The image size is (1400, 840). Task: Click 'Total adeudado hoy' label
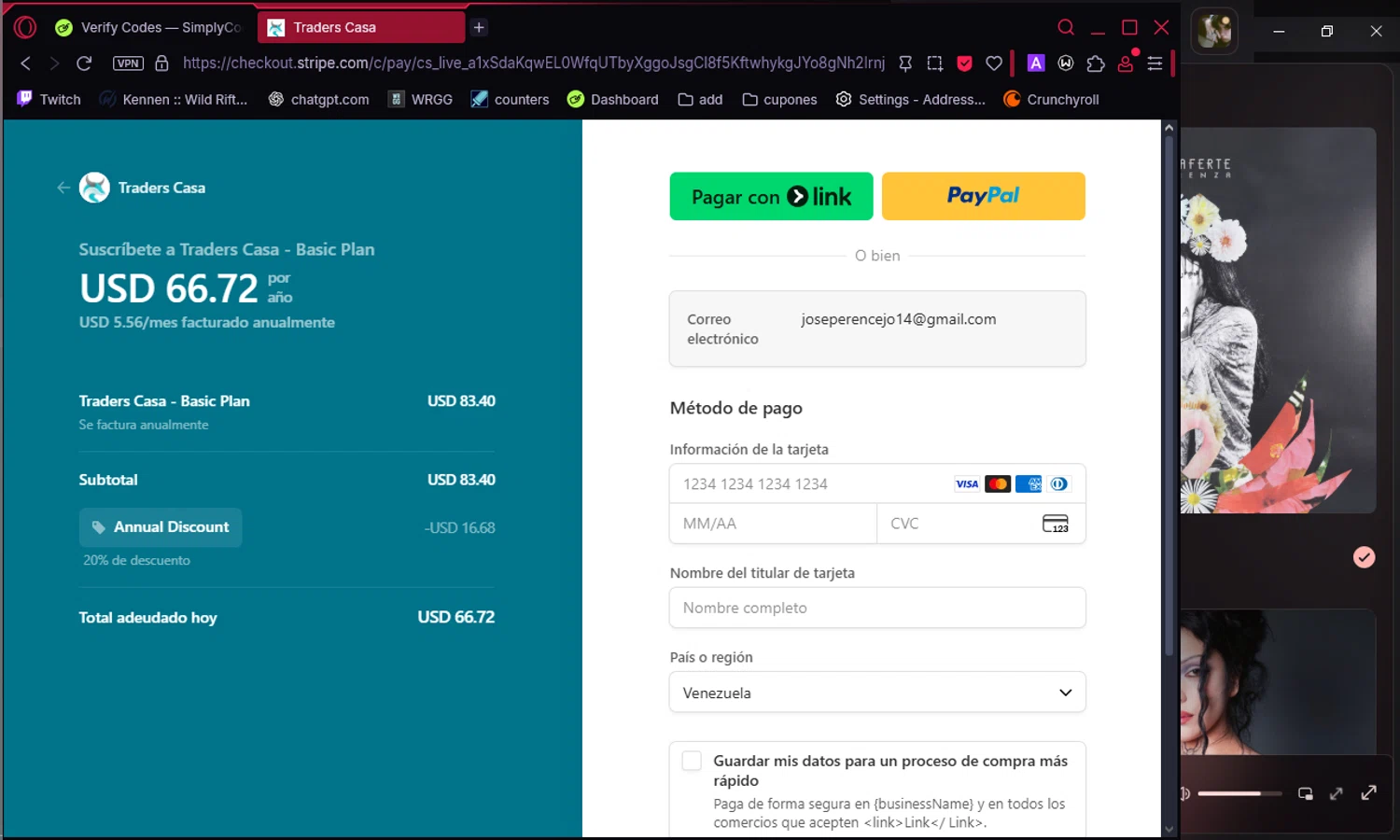coord(147,618)
